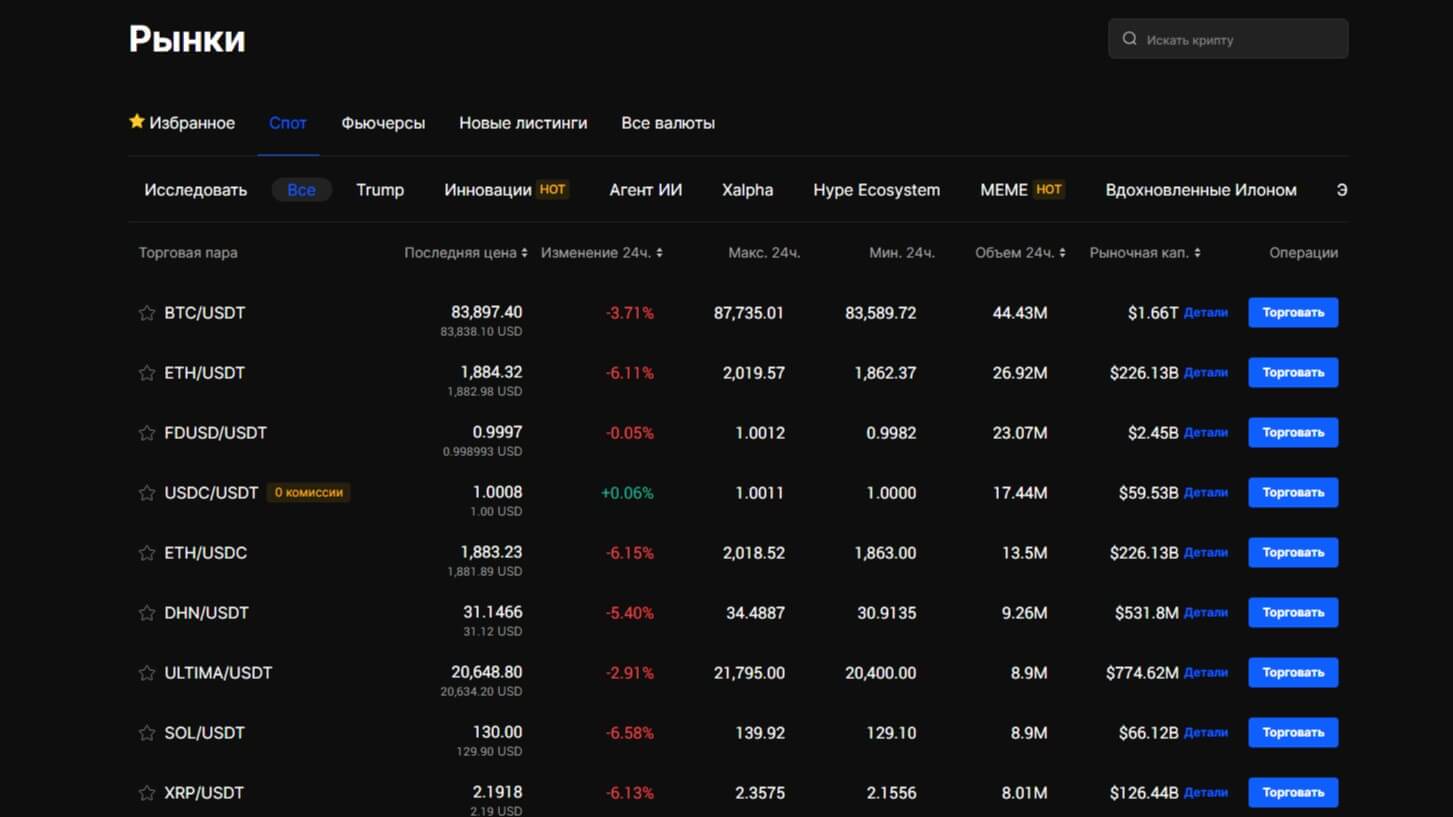Viewport: 1453px width, 817px height.
Task: Toggle the XRP/USDT favorite star
Action: point(147,793)
